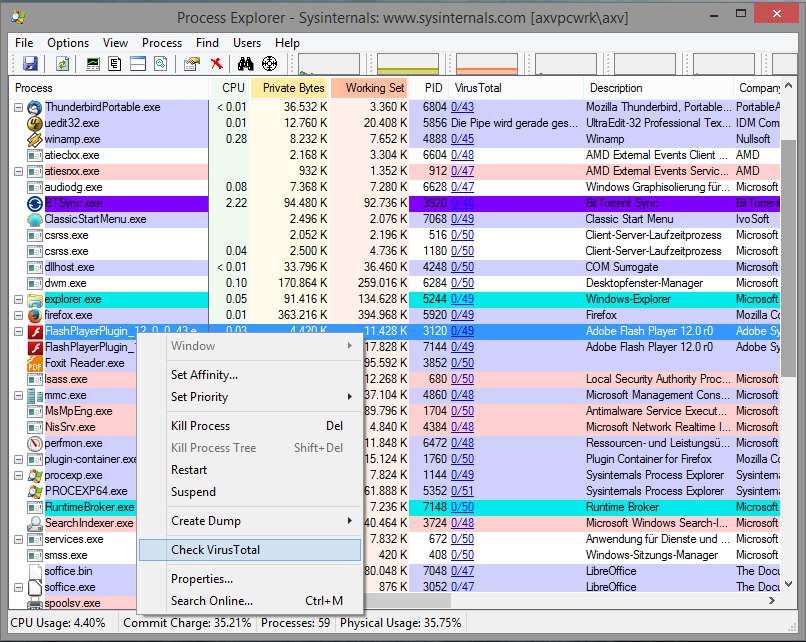
Task: Open System Information graph toolbar icon
Action: pos(94,64)
